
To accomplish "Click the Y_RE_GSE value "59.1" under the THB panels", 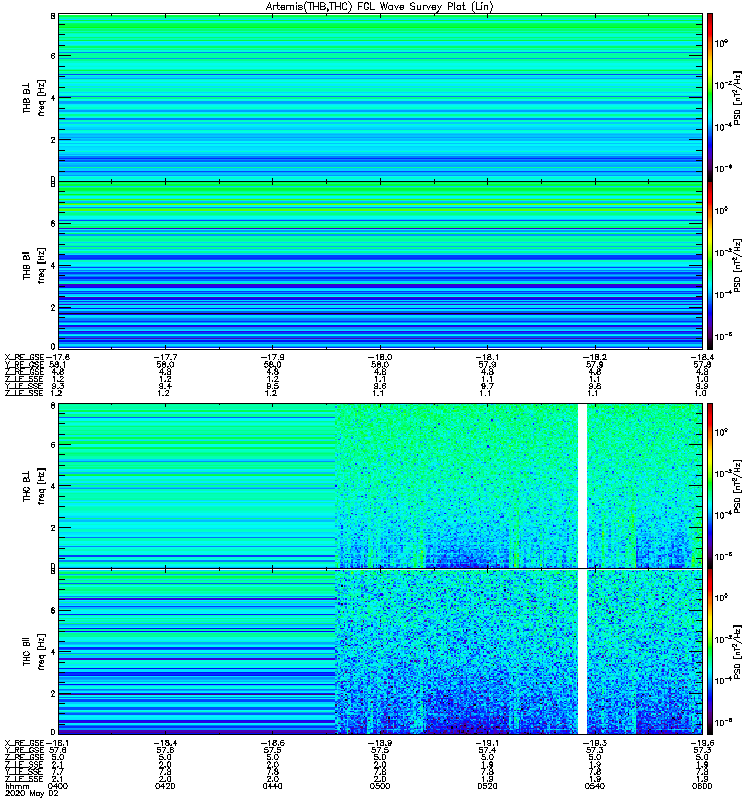I will point(58,365).
